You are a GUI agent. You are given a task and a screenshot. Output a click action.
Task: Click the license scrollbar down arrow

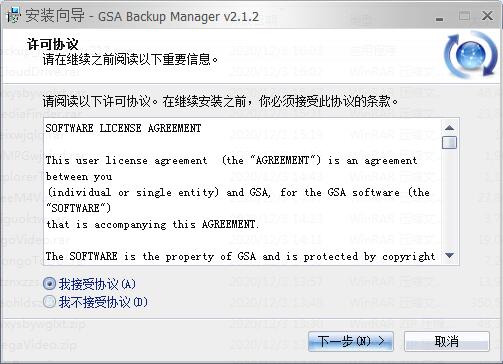(449, 256)
